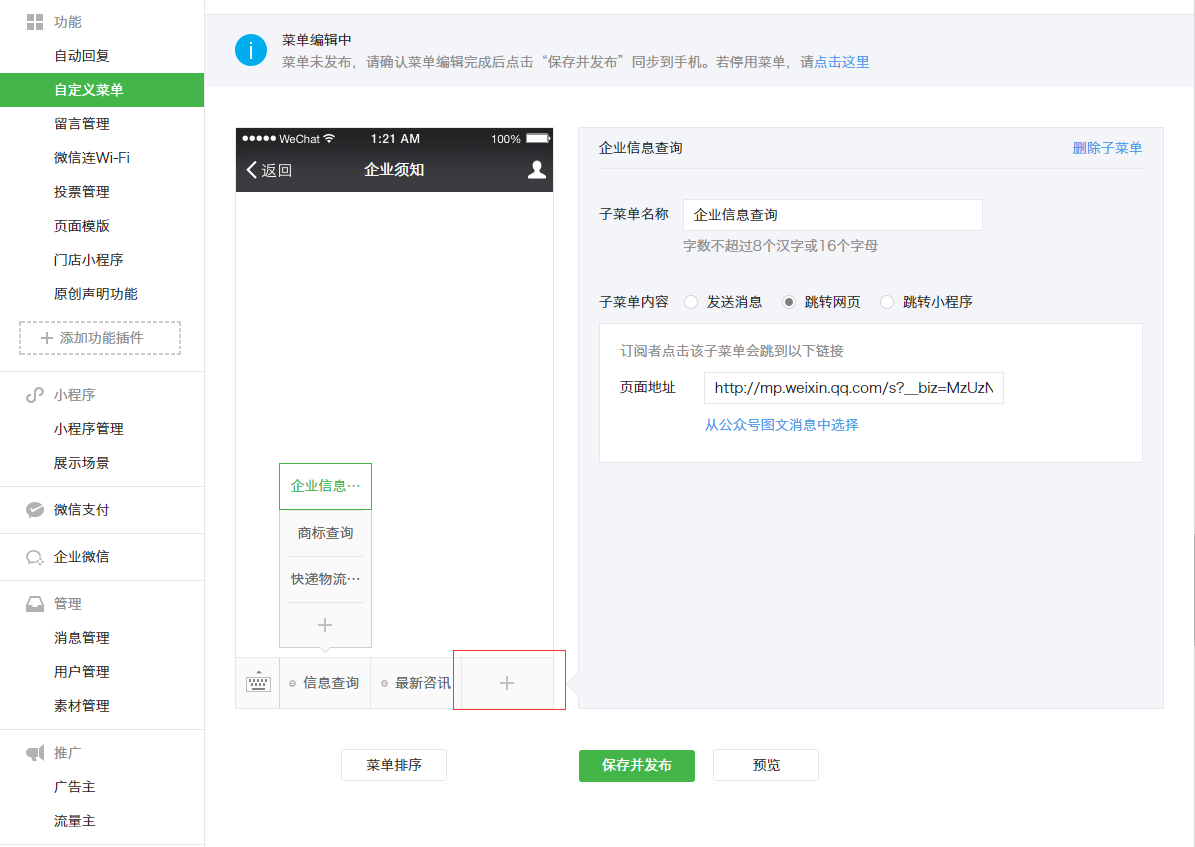The height and width of the screenshot is (847, 1195).
Task: Open 企业微信 section
Action: tap(82, 557)
